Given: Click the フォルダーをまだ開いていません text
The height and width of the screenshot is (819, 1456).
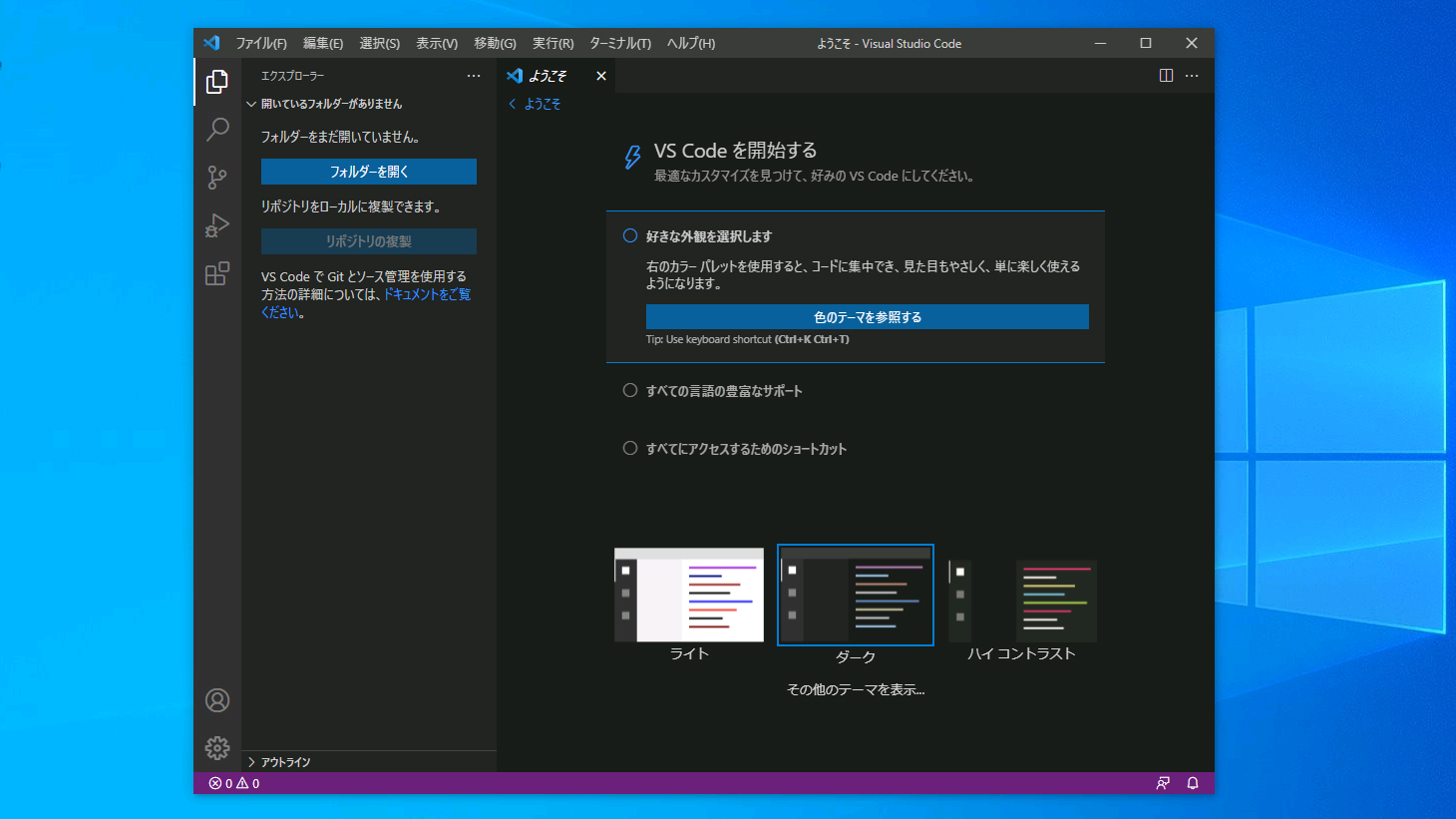Looking at the screenshot, I should point(340,137).
